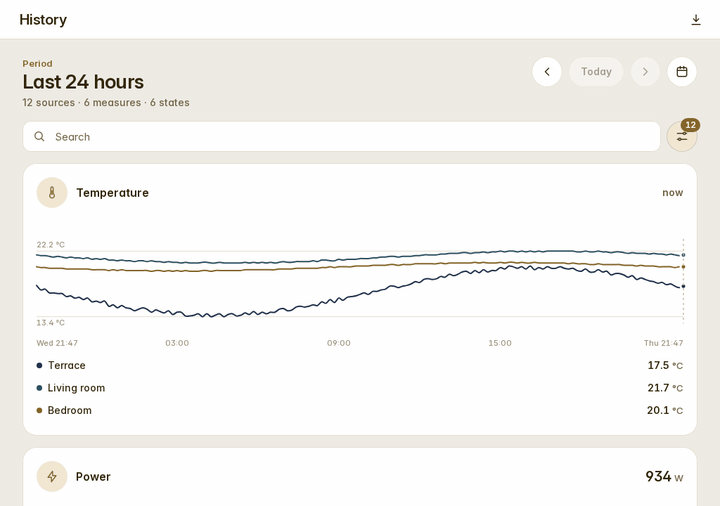Click the 09:00 time axis label
The width and height of the screenshot is (720, 506).
coord(338,343)
